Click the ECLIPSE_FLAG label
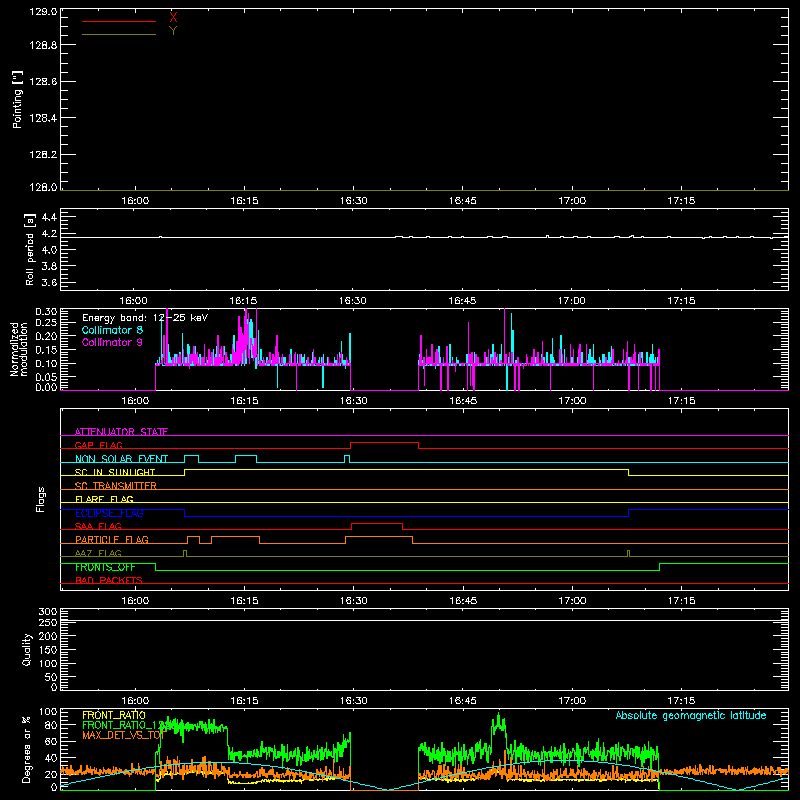Screen dimensions: 800x800 (109, 513)
